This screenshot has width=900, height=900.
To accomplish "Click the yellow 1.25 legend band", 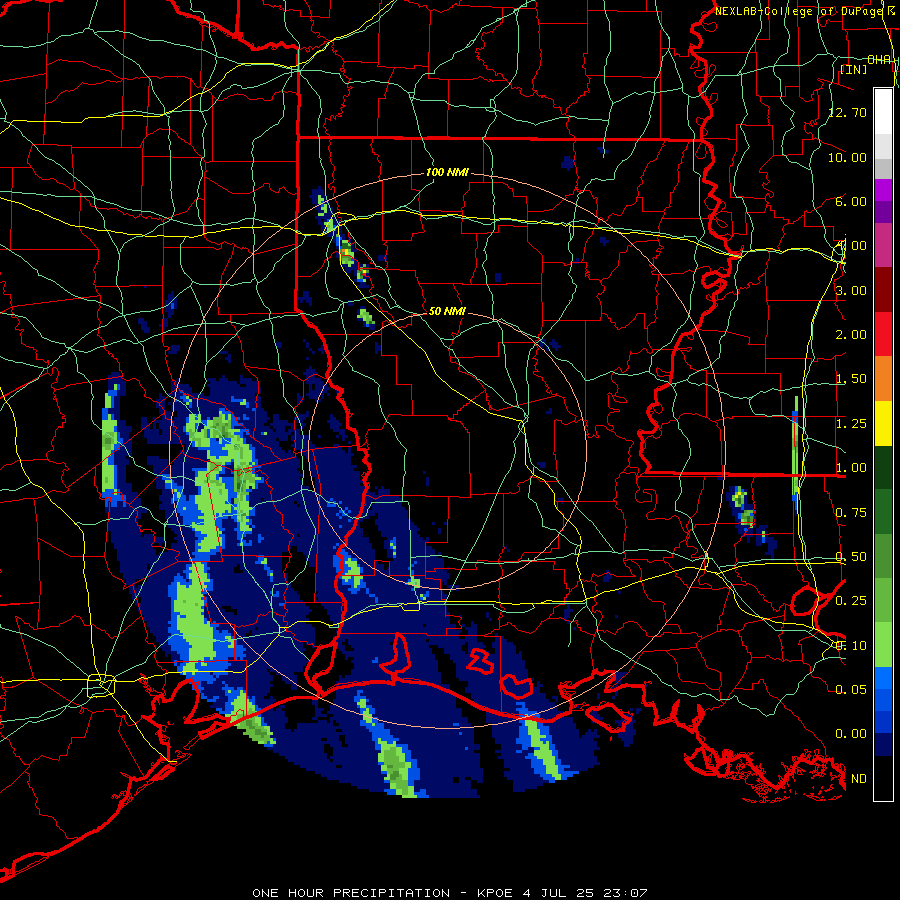I will click(x=883, y=424).
